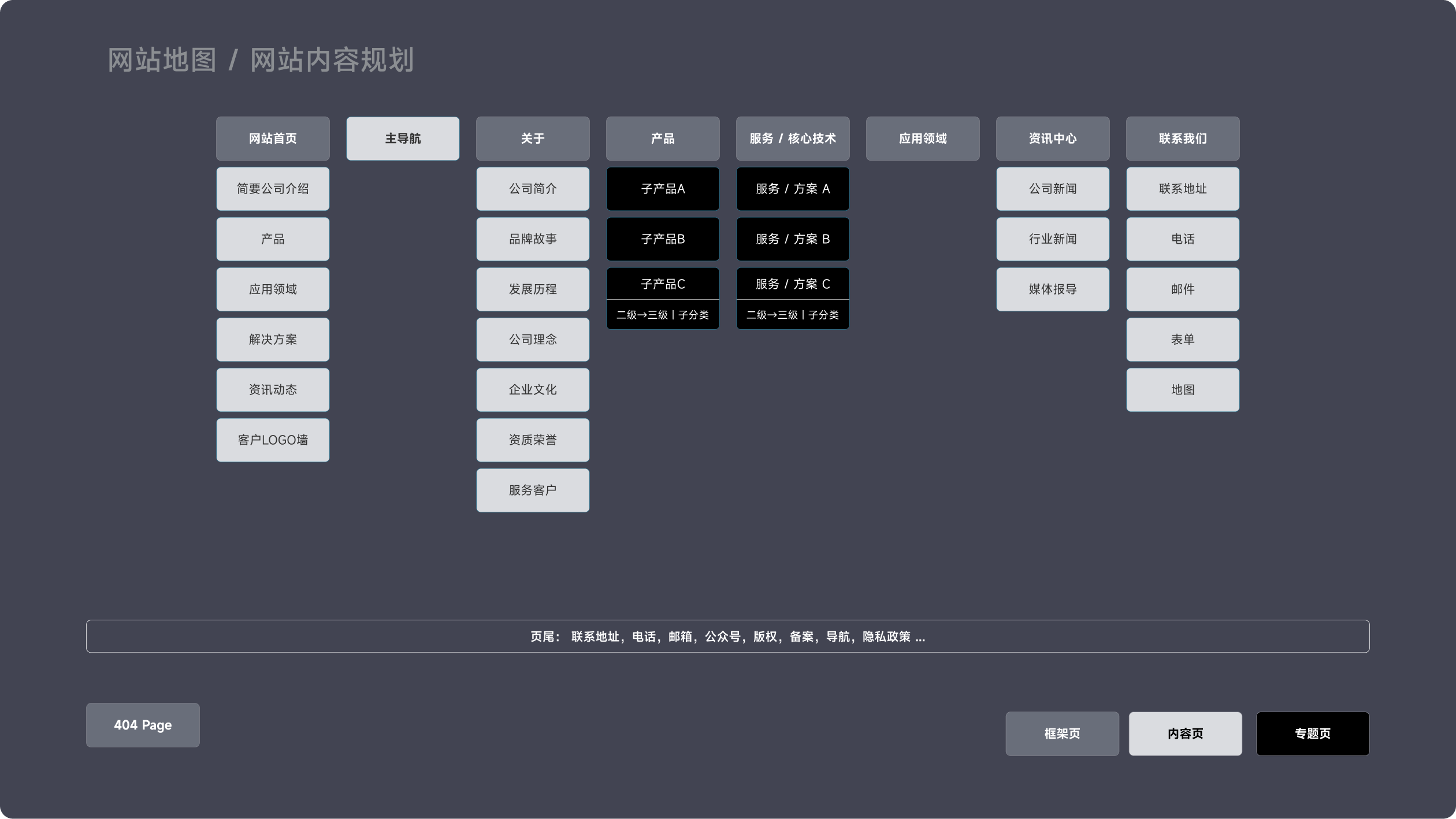Select the 内容页 legend box
1456x819 pixels.
pos(1185,734)
